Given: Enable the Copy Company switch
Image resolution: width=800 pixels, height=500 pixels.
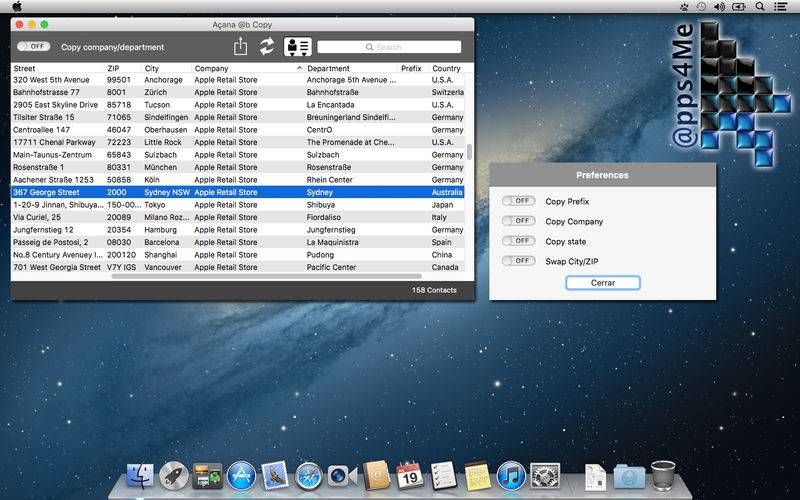Looking at the screenshot, I should coord(518,221).
